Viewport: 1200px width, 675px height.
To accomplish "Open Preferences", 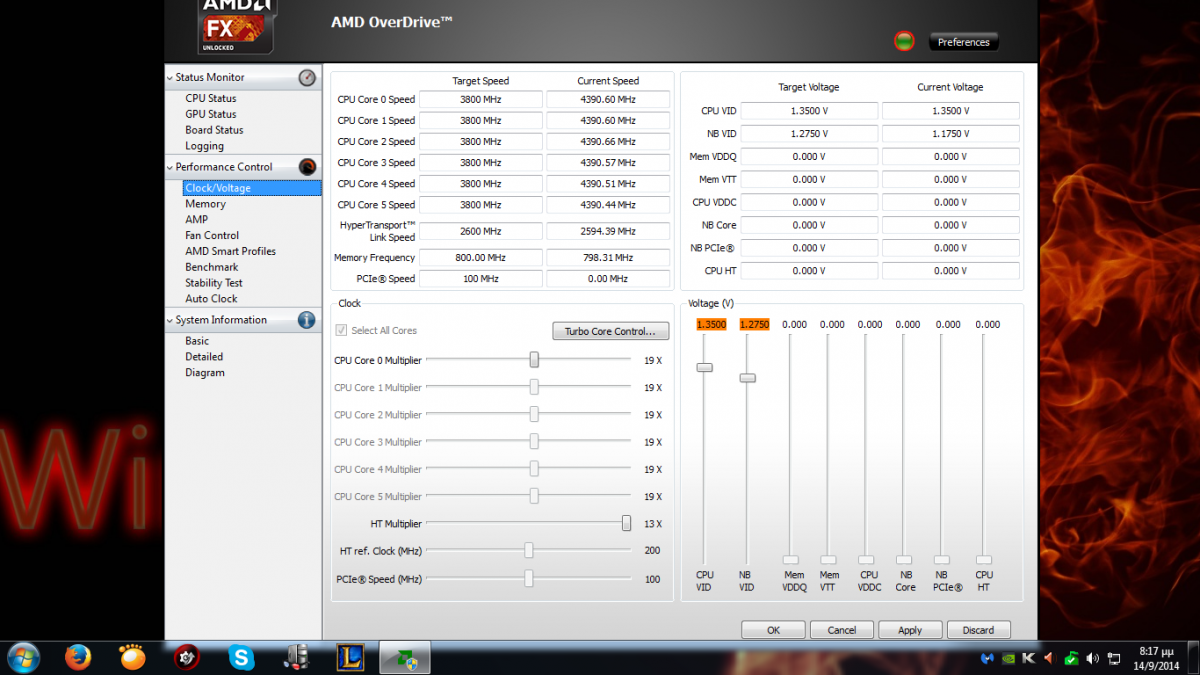I will point(964,42).
